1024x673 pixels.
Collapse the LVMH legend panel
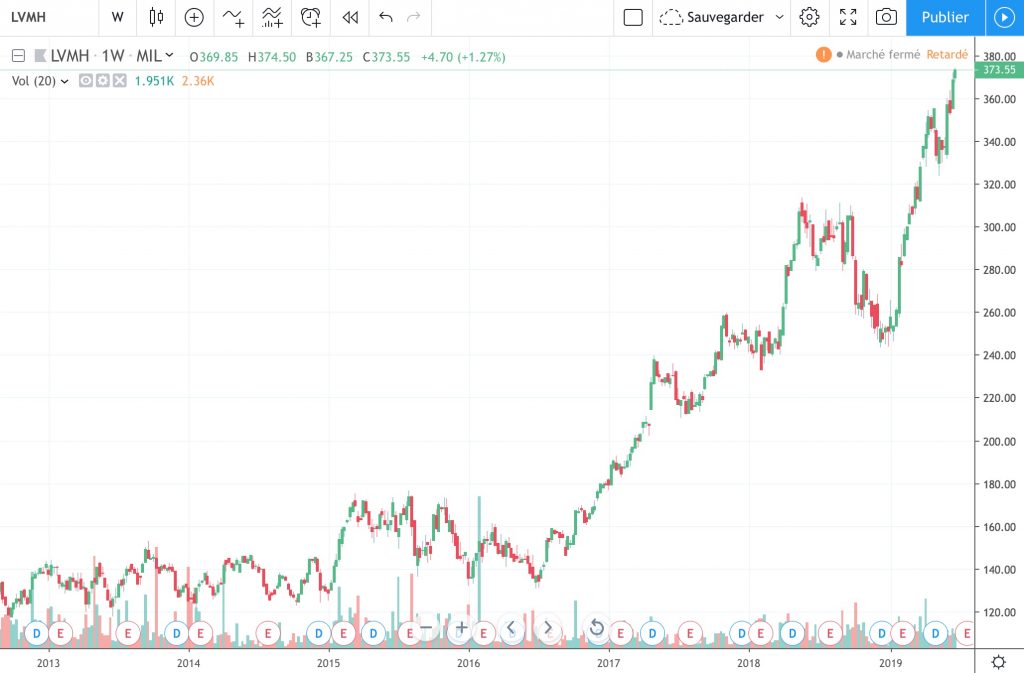(x=17, y=56)
